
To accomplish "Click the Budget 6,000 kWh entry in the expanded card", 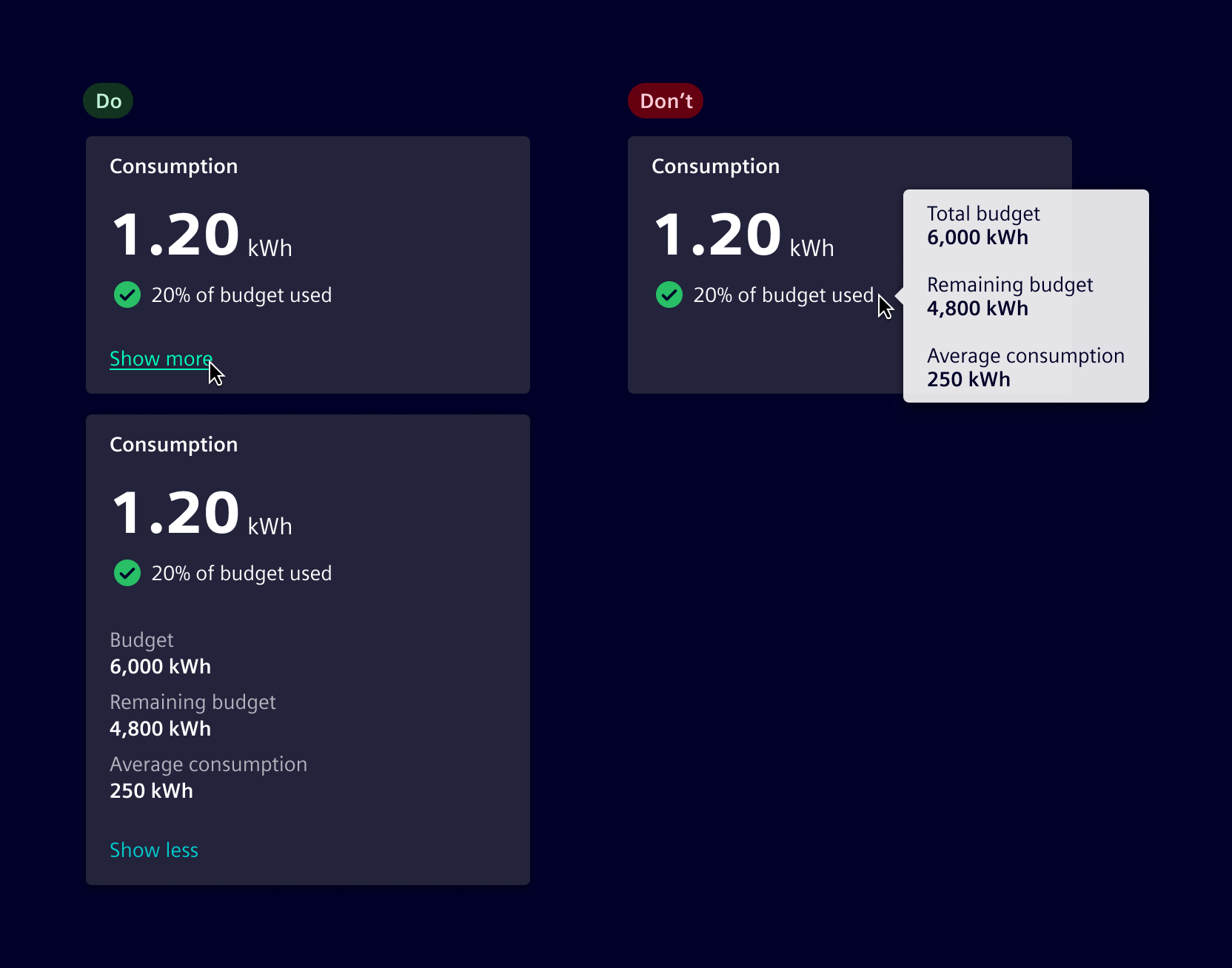I will click(160, 653).
